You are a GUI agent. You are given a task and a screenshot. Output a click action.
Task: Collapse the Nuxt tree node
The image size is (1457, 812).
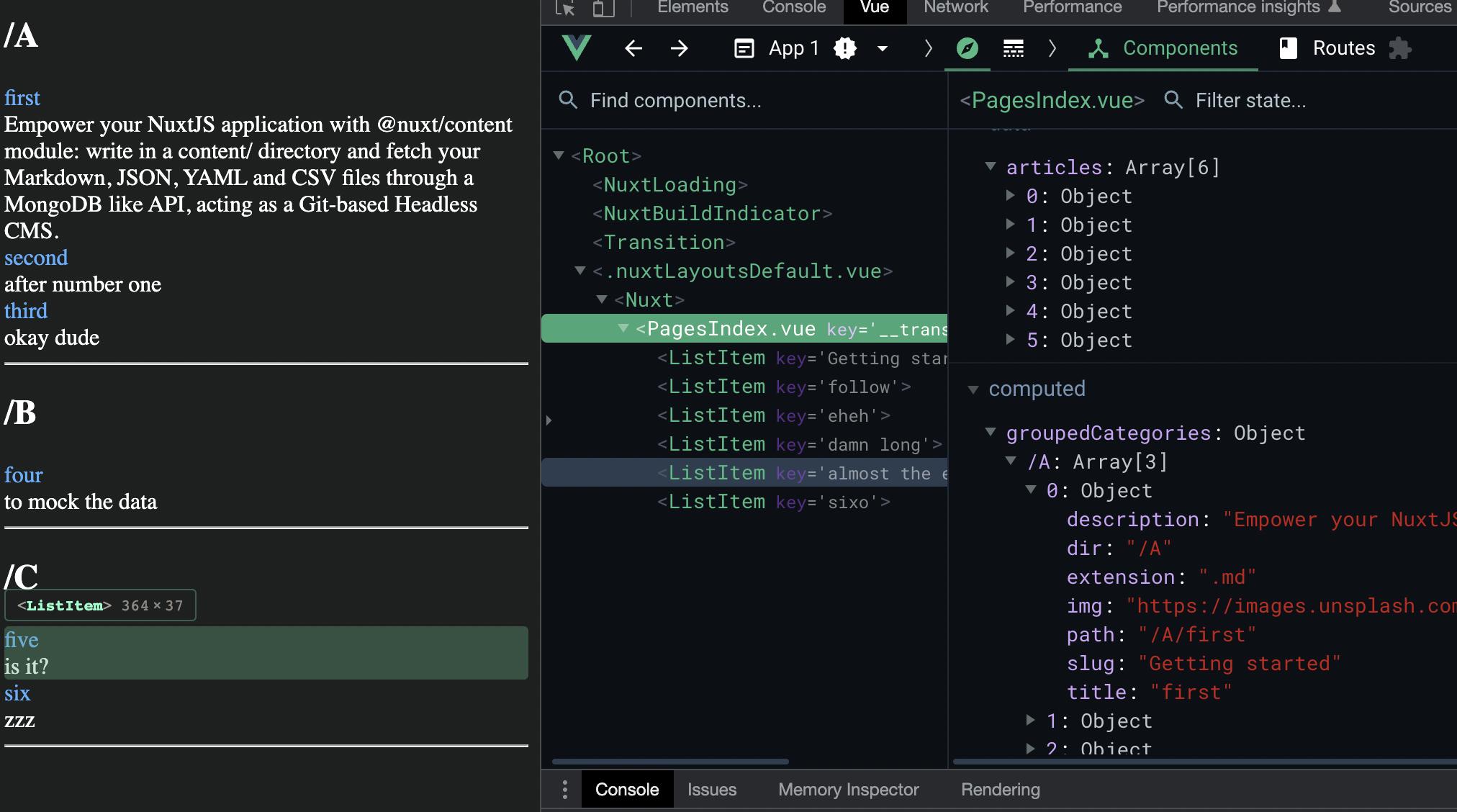[x=603, y=299]
